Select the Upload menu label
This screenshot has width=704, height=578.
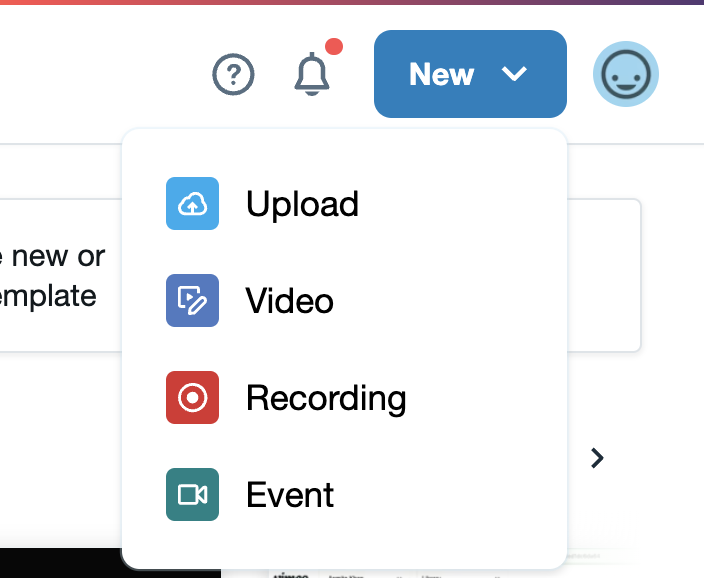(302, 204)
